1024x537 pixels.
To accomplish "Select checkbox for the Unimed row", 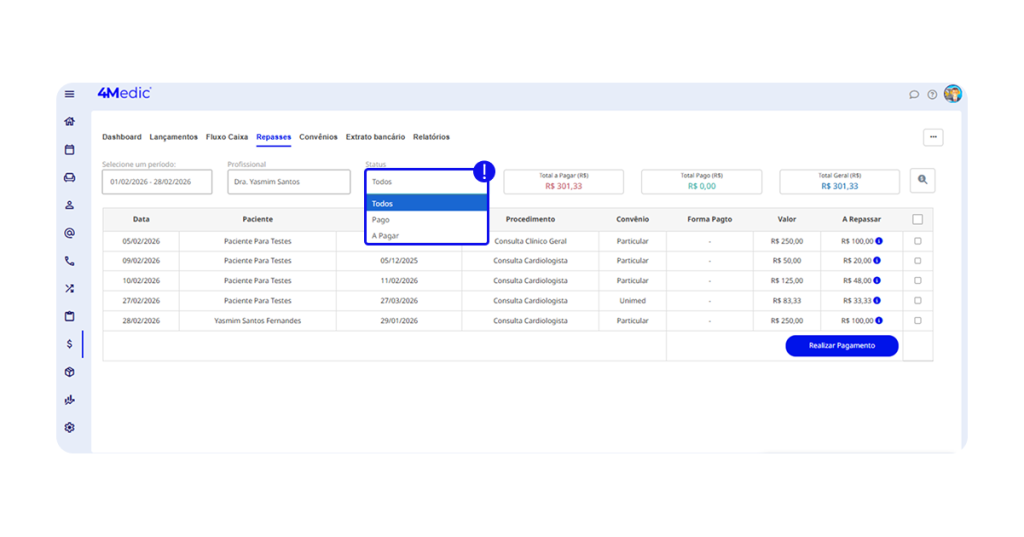I will click(x=917, y=301).
